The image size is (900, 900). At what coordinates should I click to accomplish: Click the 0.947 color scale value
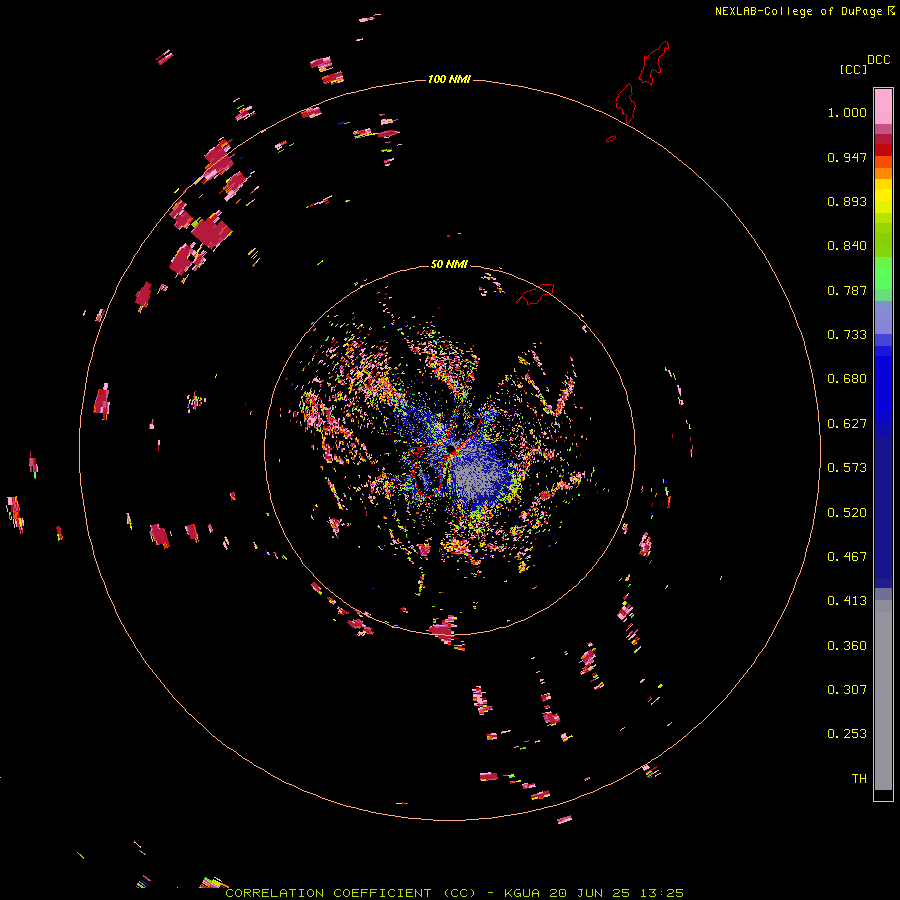[x=847, y=157]
